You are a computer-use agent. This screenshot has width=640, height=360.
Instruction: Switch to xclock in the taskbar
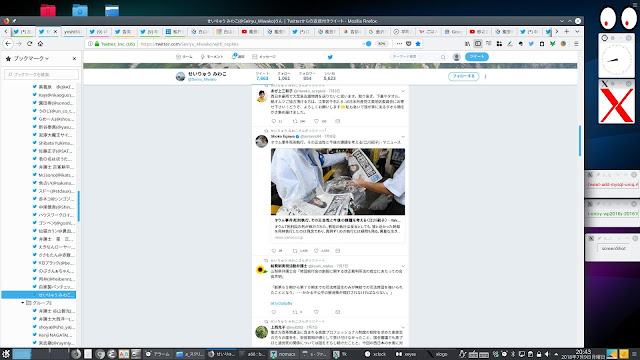pyautogui.click(x=376, y=354)
